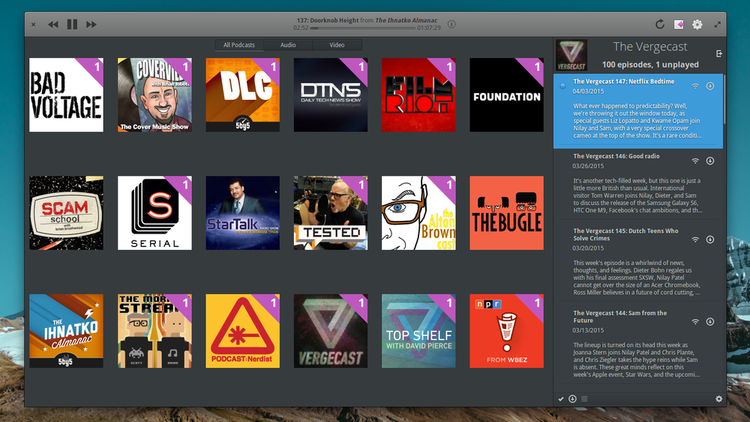Show info for the playing episode
Viewport: 750px width, 422px height.
click(x=451, y=23)
